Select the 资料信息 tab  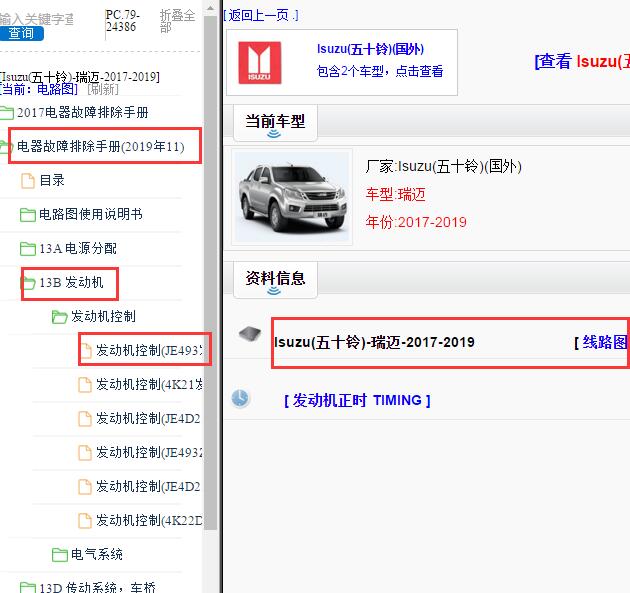point(275,278)
